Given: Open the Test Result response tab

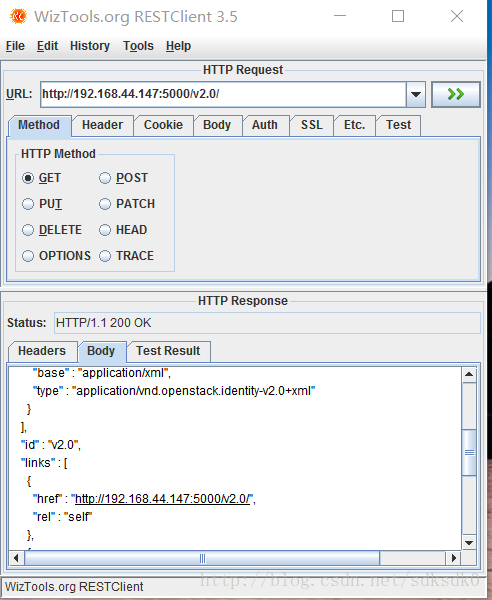Looking at the screenshot, I should [x=168, y=351].
